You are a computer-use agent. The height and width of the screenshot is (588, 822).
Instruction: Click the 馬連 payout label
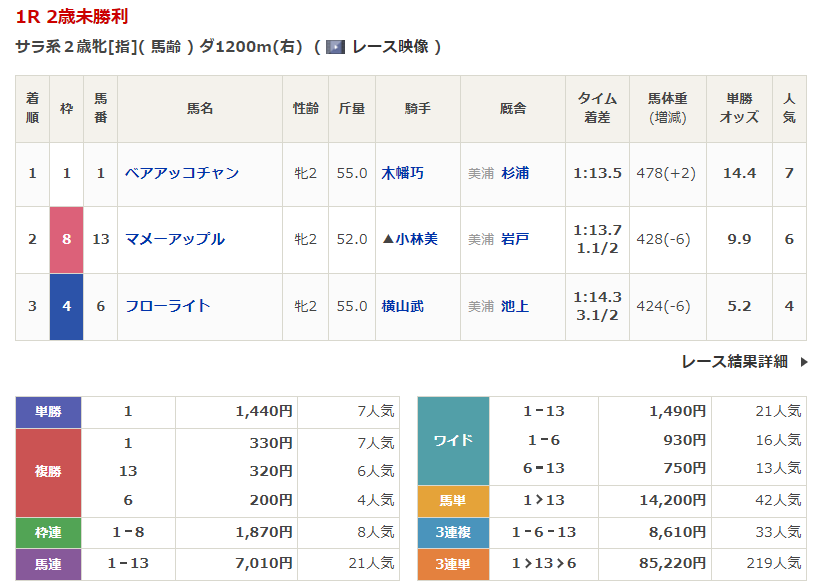[49, 564]
